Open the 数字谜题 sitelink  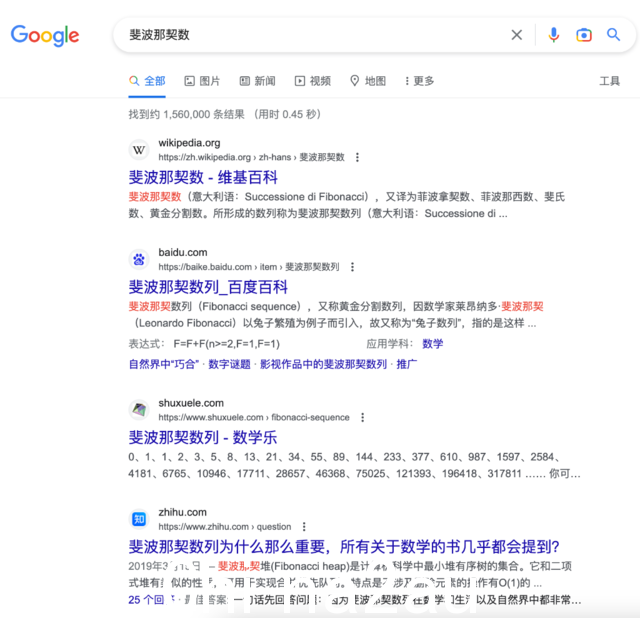click(229, 364)
